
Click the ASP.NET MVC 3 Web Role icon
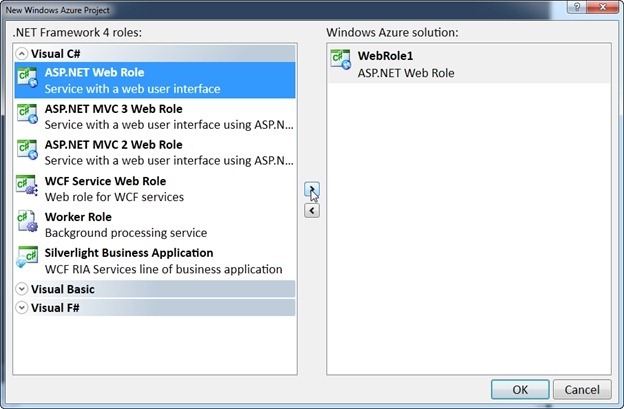[27, 114]
